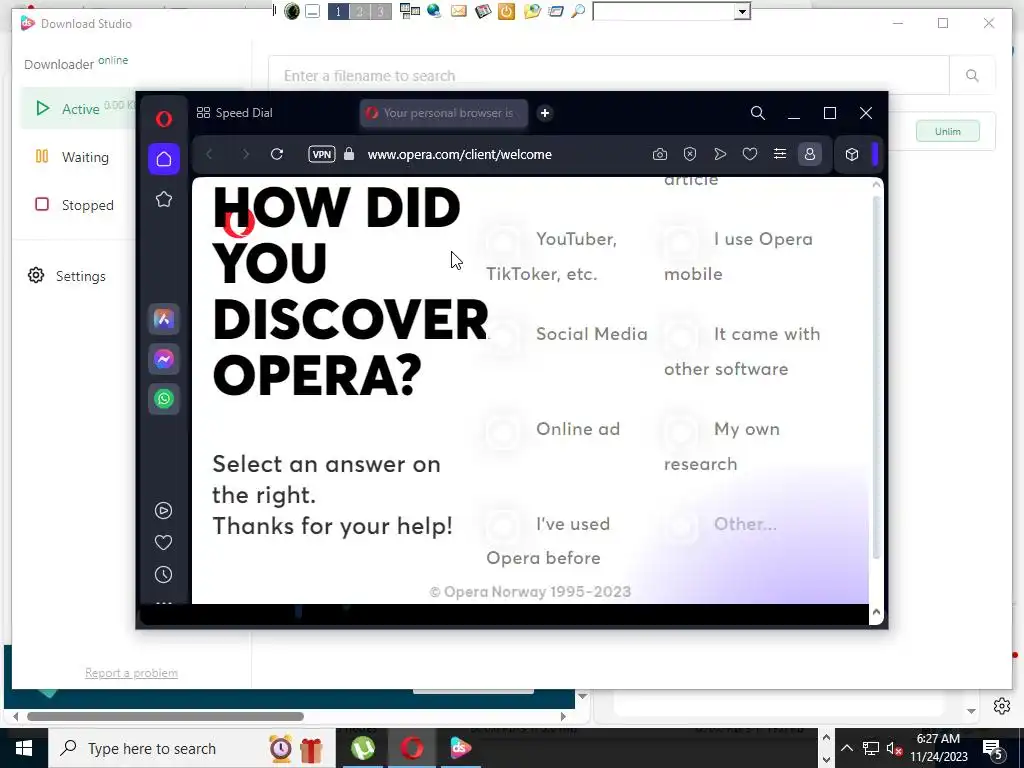Open the flow send arrow icon
This screenshot has width=1024, height=768.
coord(720,154)
